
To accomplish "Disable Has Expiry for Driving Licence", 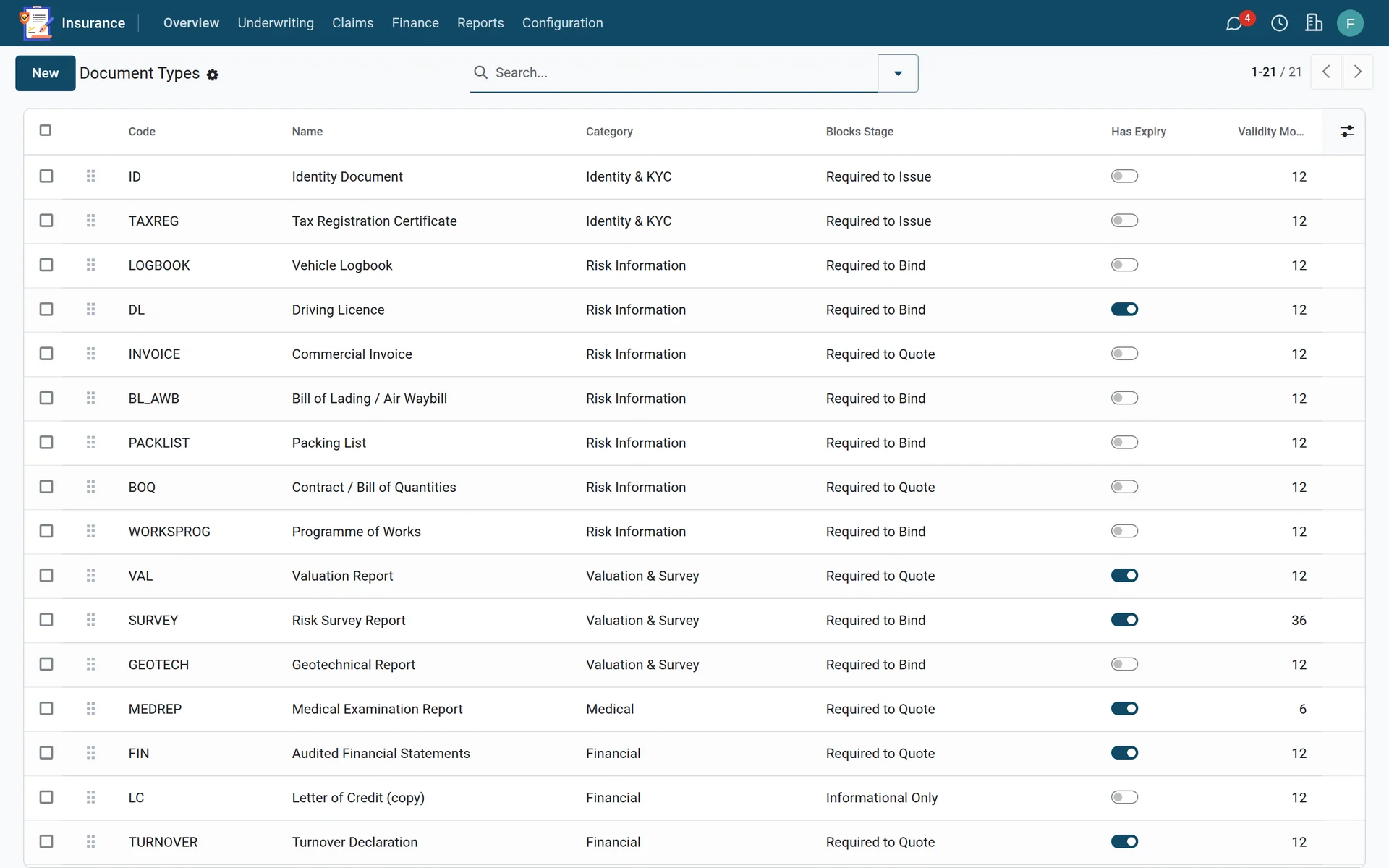I will (x=1124, y=310).
